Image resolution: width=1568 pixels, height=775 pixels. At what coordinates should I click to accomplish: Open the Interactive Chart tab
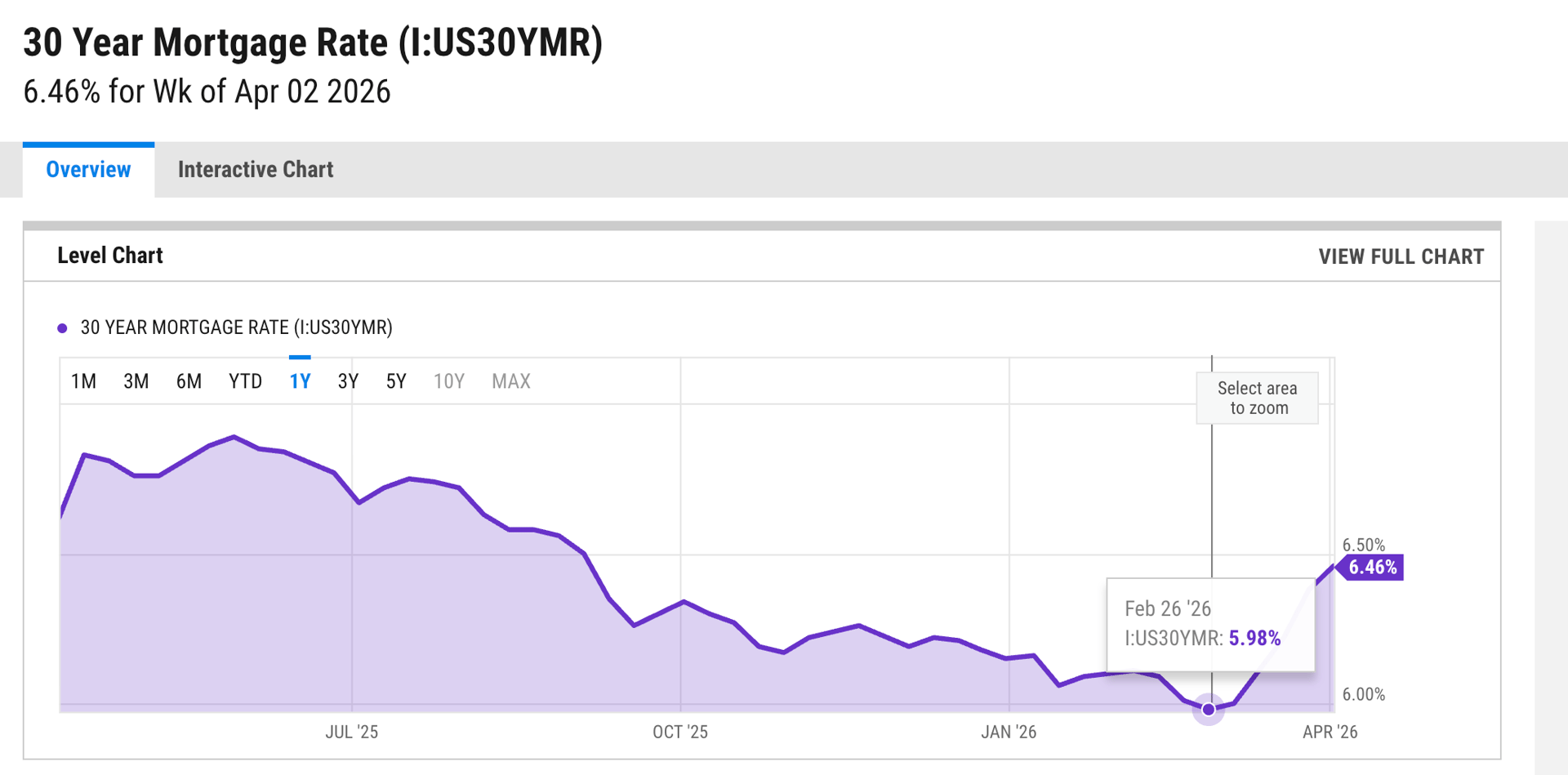[x=255, y=170]
